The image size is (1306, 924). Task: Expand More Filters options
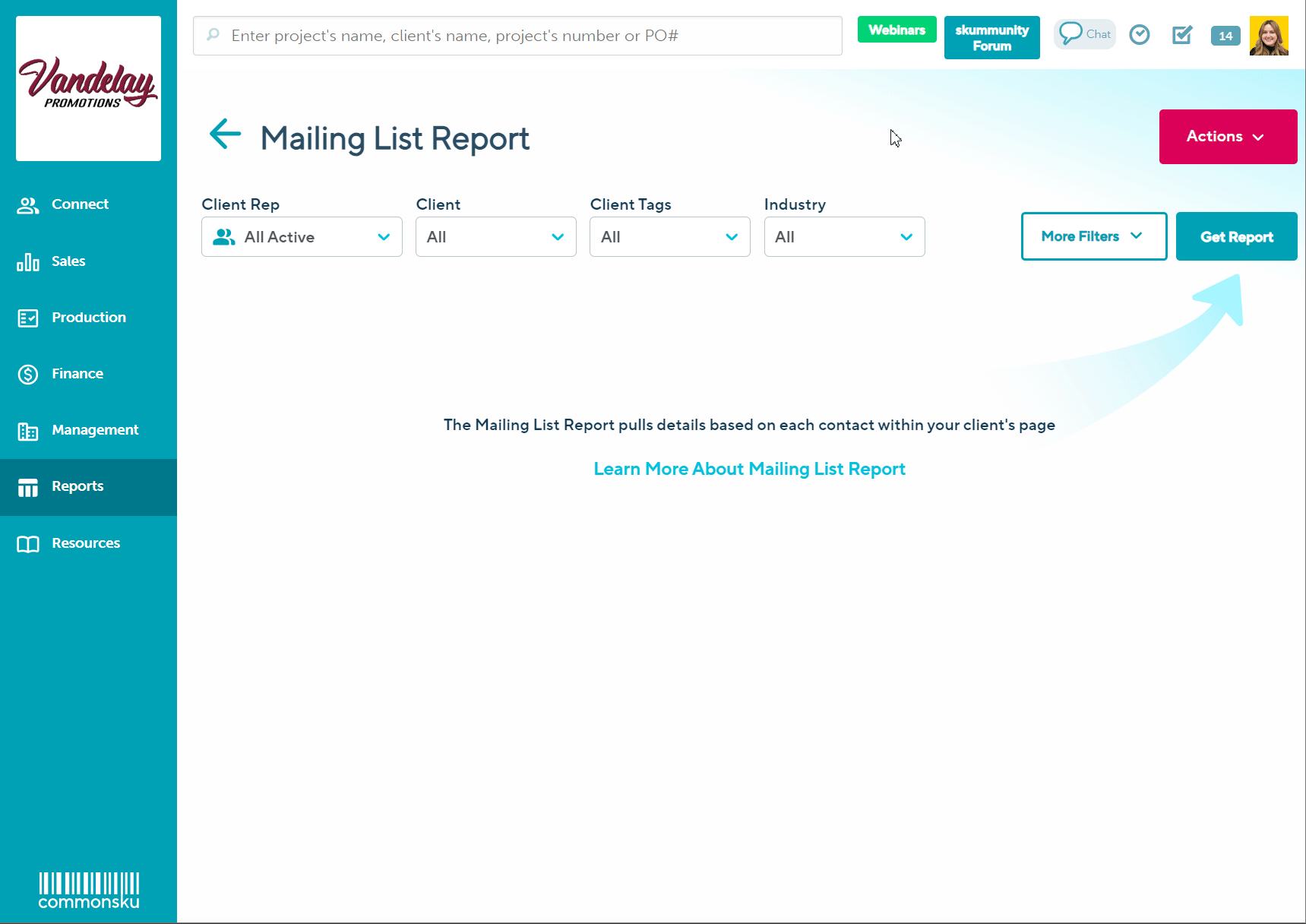(1093, 236)
